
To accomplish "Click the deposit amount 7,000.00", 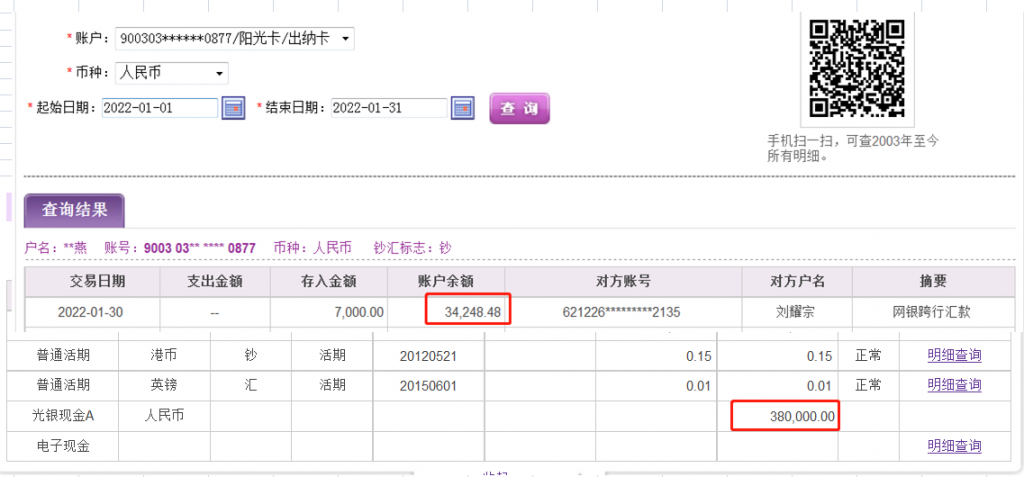I will (x=359, y=312).
